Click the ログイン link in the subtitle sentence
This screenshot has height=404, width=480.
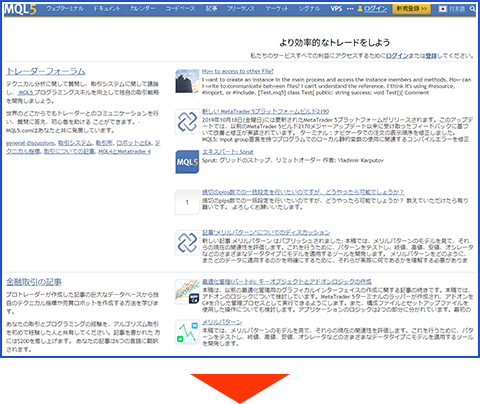(397, 56)
